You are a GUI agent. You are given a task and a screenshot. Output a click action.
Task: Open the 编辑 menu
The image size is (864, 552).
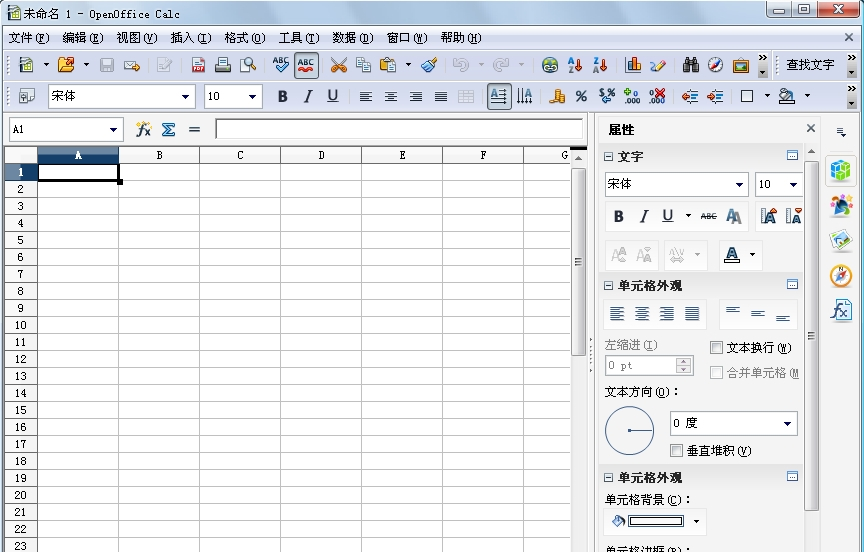(x=83, y=38)
